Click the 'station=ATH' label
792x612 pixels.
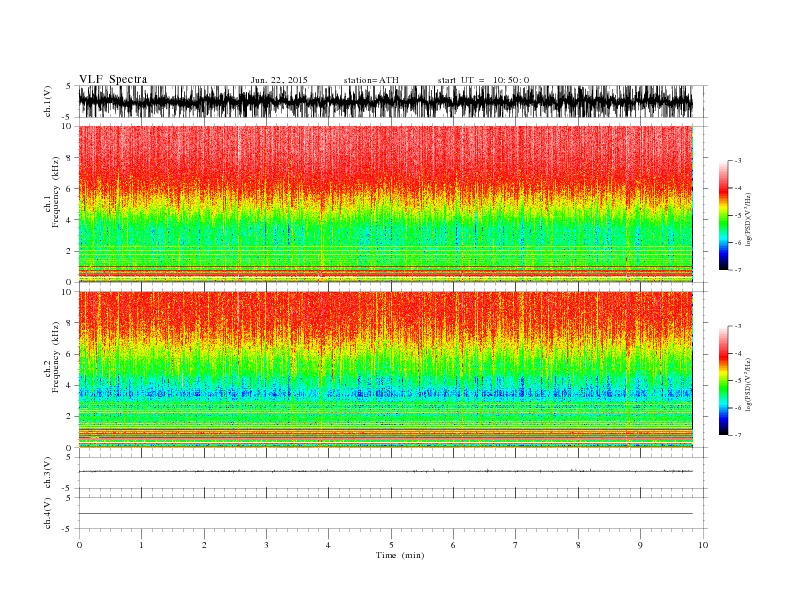point(371,80)
